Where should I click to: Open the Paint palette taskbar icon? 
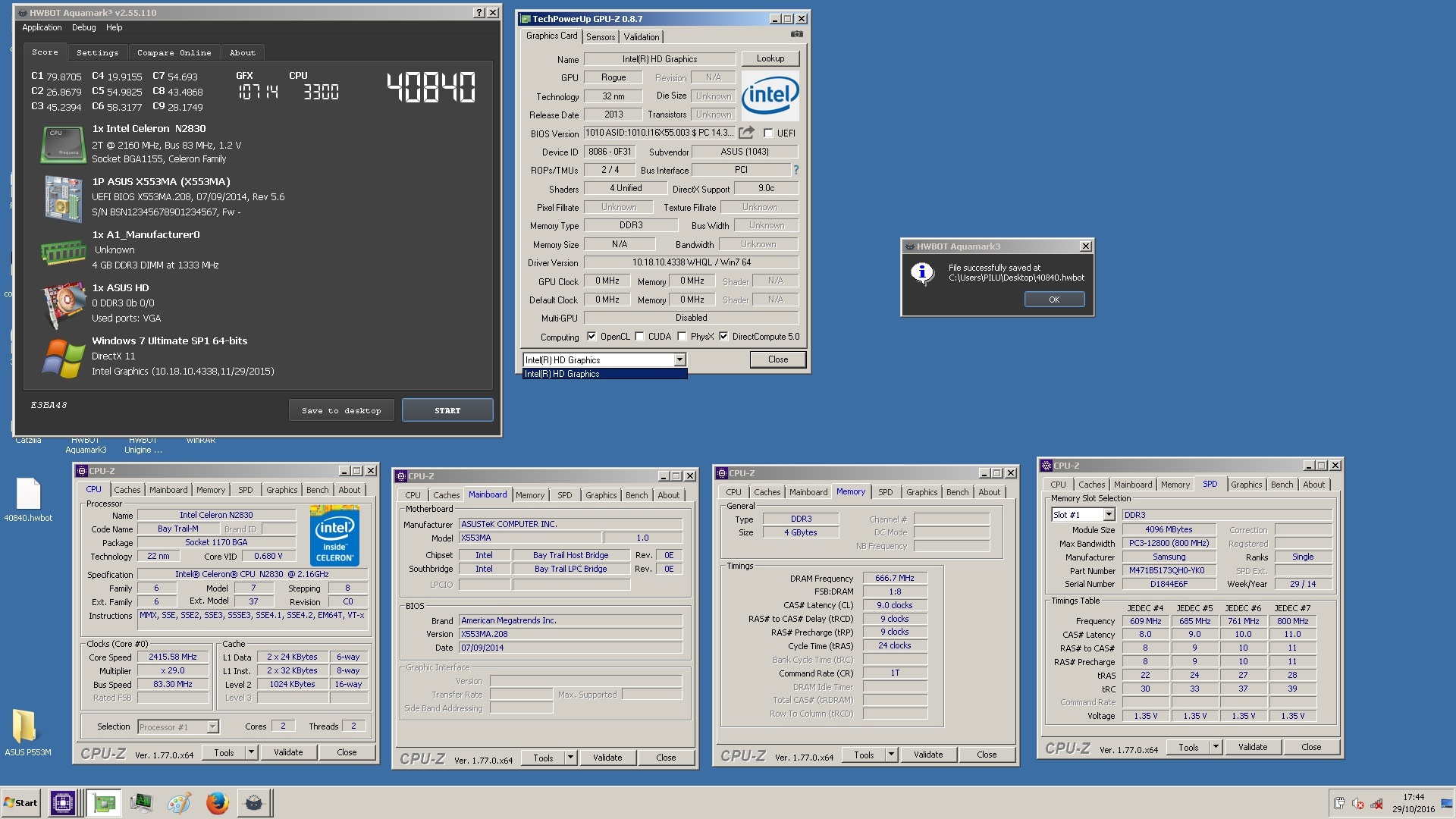pyautogui.click(x=179, y=803)
